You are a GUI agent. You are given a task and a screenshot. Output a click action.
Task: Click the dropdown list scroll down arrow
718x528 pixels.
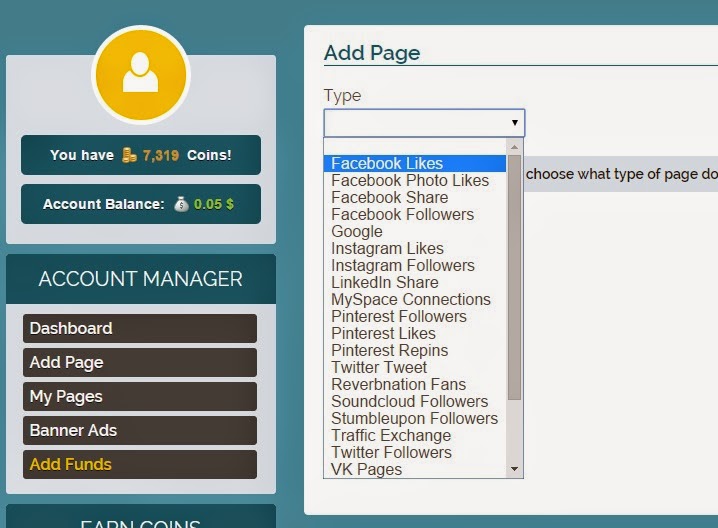click(514, 469)
